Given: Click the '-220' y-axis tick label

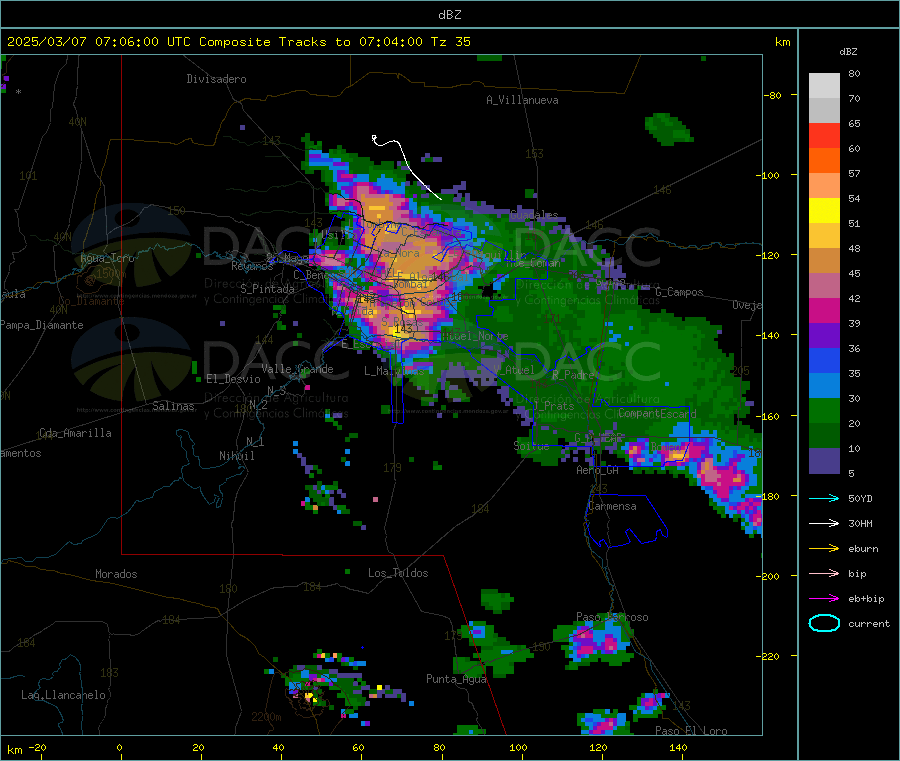Looking at the screenshot, I should (x=768, y=657).
